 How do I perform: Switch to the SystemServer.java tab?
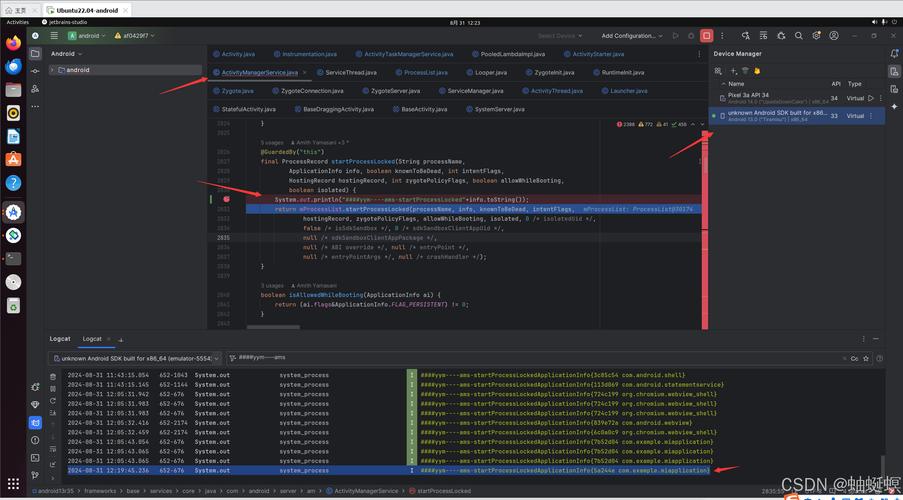click(x=495, y=109)
